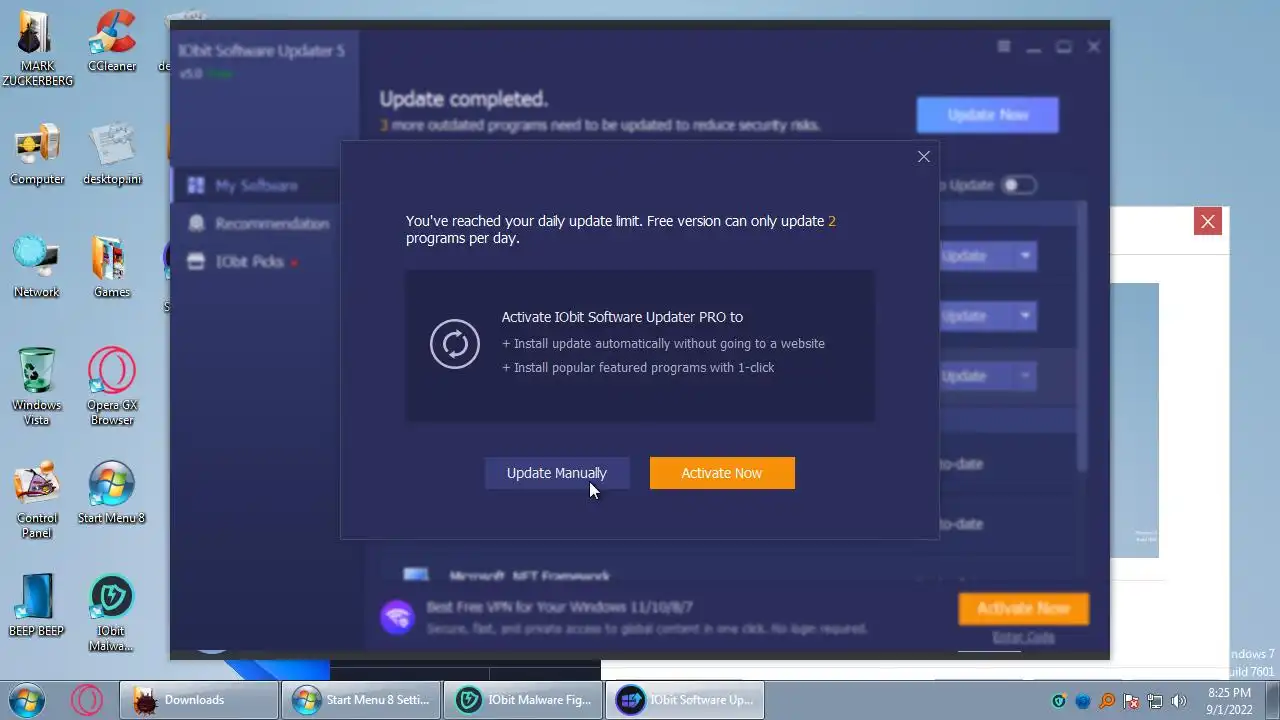Open the Start Menu 8 desktop shortcut

coord(112,493)
